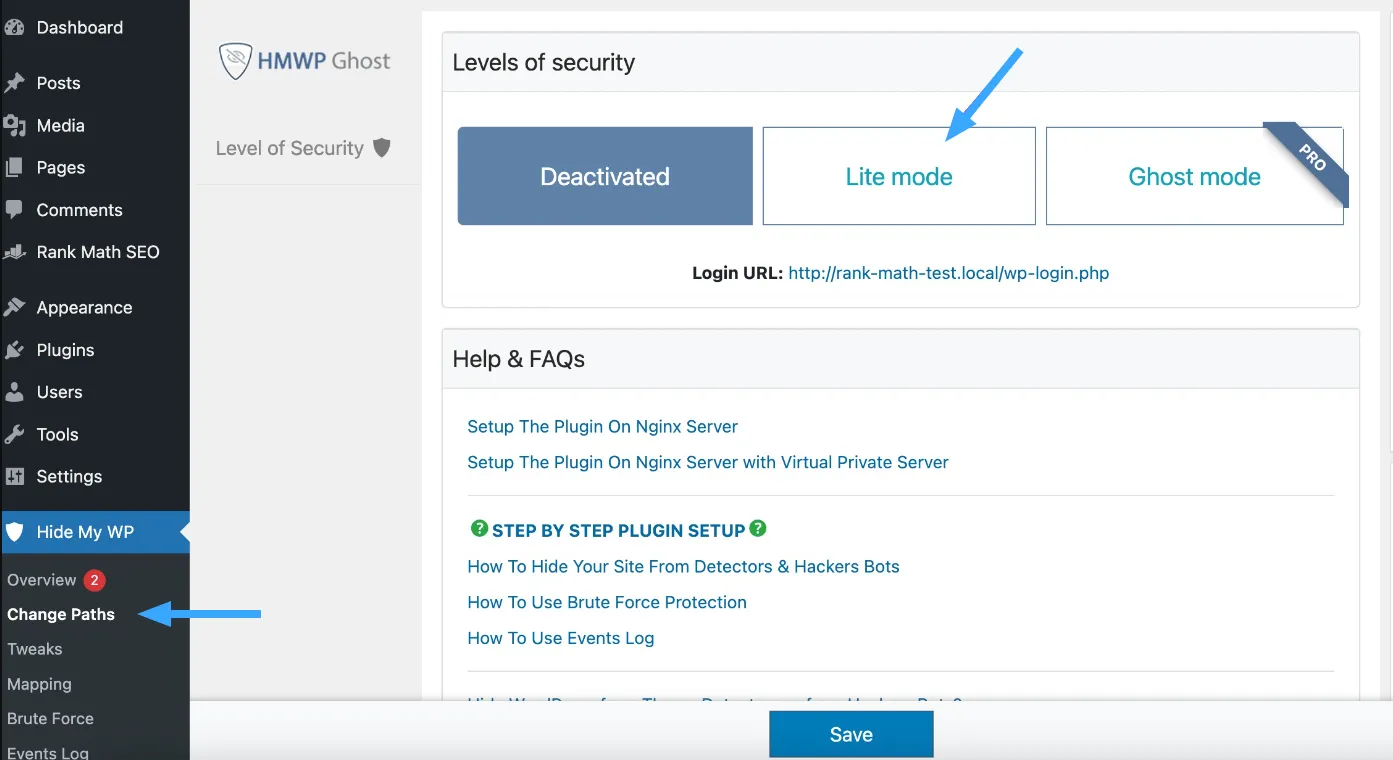Open the Brute Force submenu item
This screenshot has height=760, width=1393.
pos(50,718)
